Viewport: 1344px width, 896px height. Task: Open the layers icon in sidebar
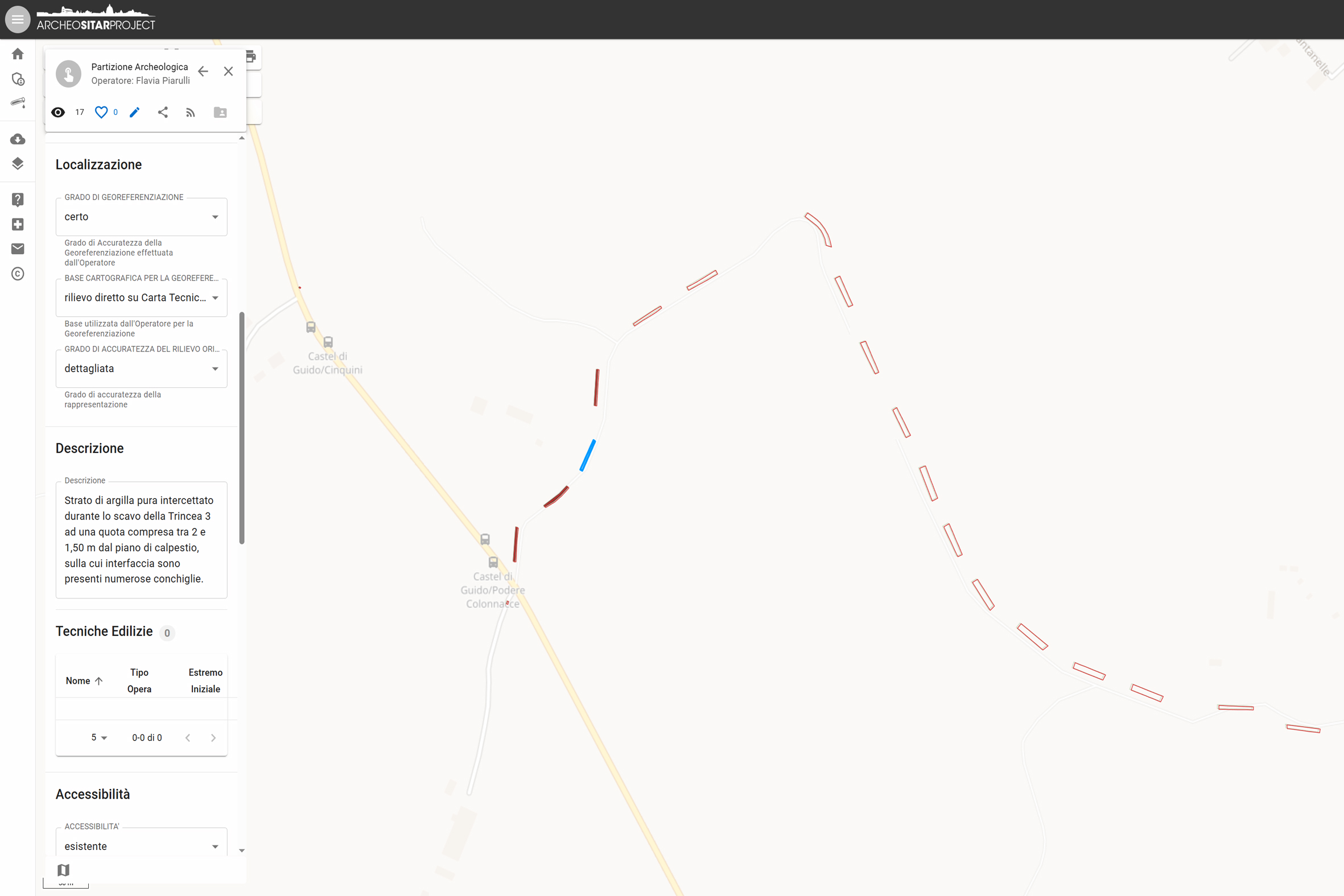tap(18, 163)
